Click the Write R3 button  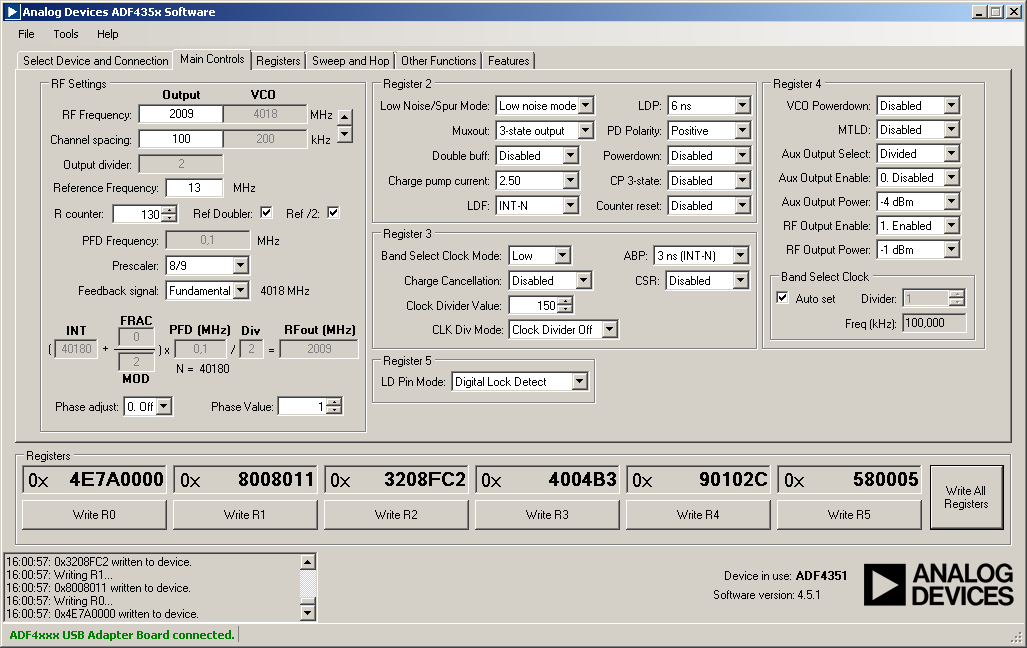coord(547,515)
